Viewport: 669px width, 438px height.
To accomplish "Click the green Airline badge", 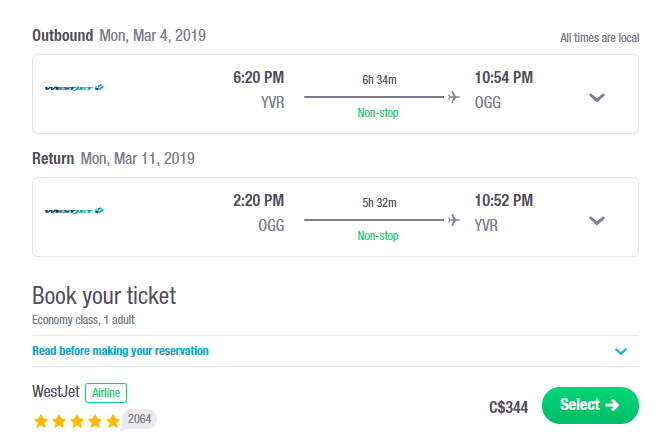I will coord(106,393).
